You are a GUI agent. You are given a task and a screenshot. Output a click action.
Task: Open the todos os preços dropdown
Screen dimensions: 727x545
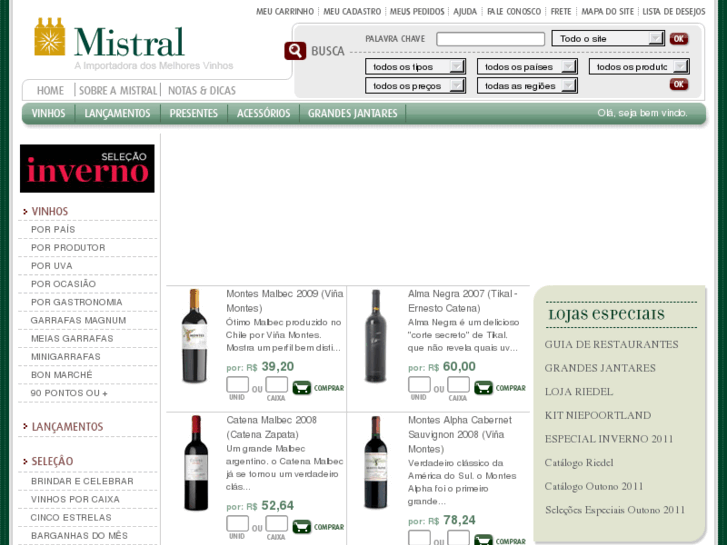(415, 86)
